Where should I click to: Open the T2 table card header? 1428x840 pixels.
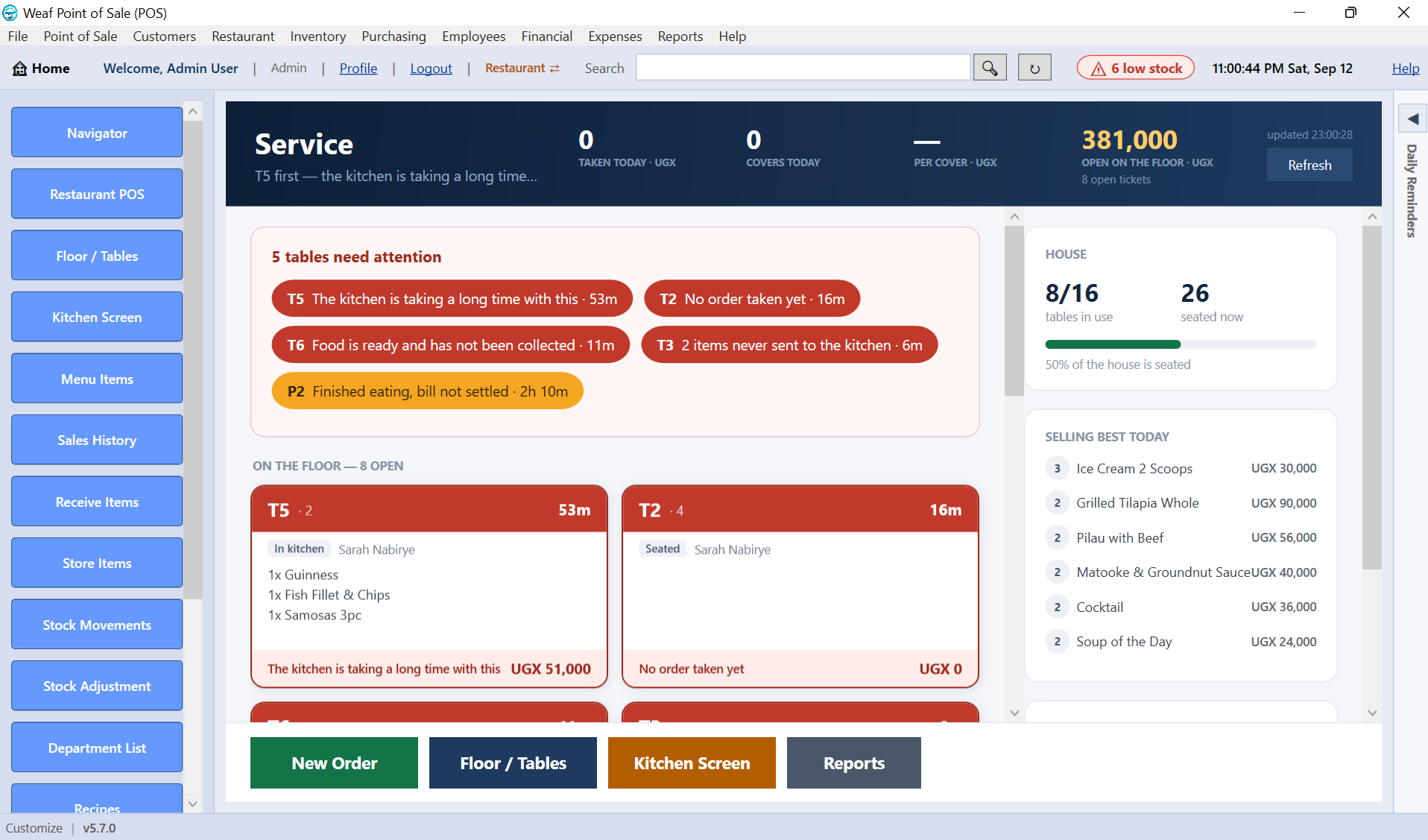point(800,510)
